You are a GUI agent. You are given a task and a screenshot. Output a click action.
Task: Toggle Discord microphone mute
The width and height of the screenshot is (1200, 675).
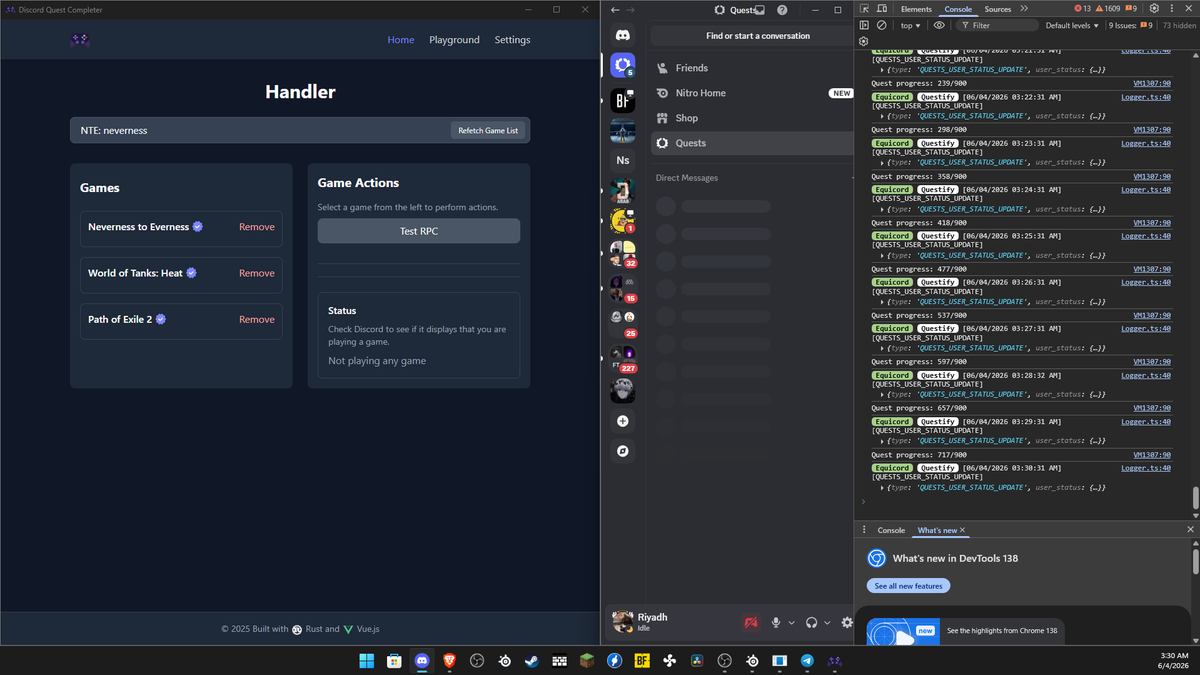click(775, 622)
